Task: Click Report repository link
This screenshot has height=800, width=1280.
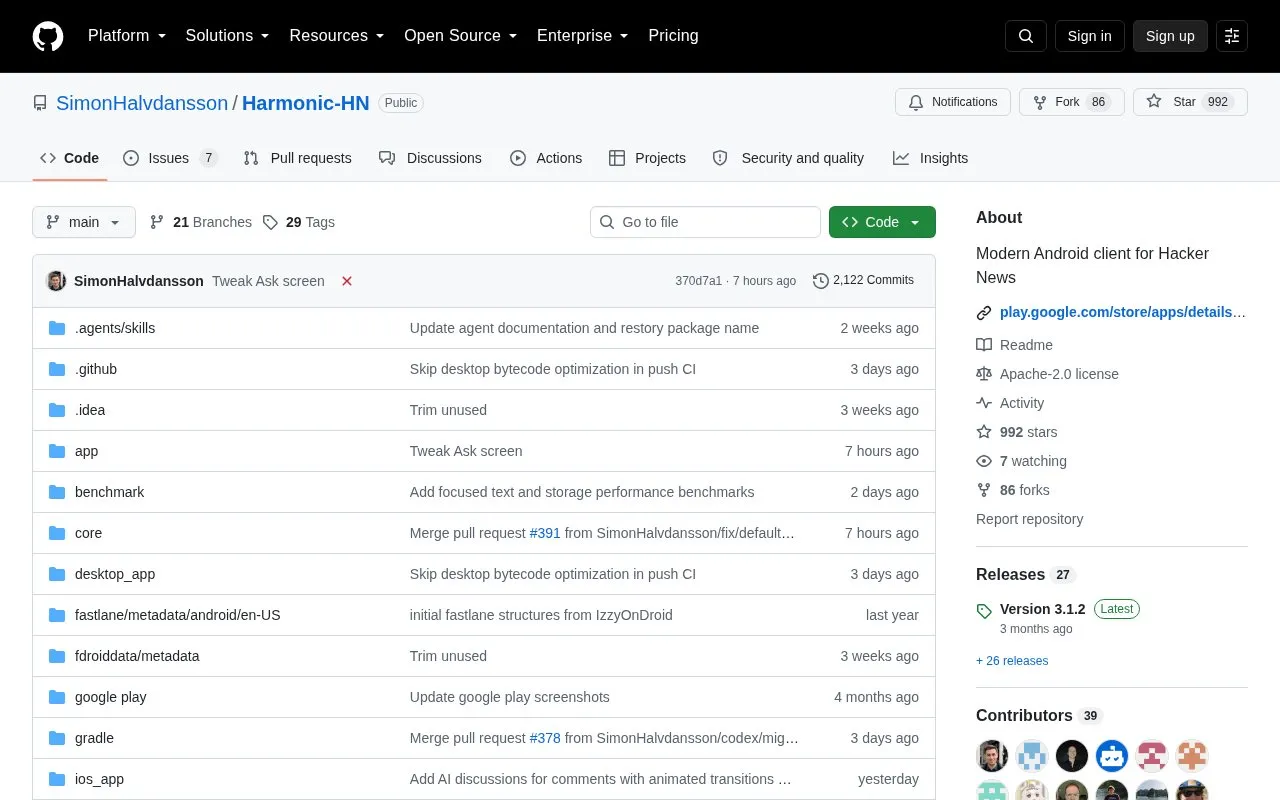Action: (1029, 519)
